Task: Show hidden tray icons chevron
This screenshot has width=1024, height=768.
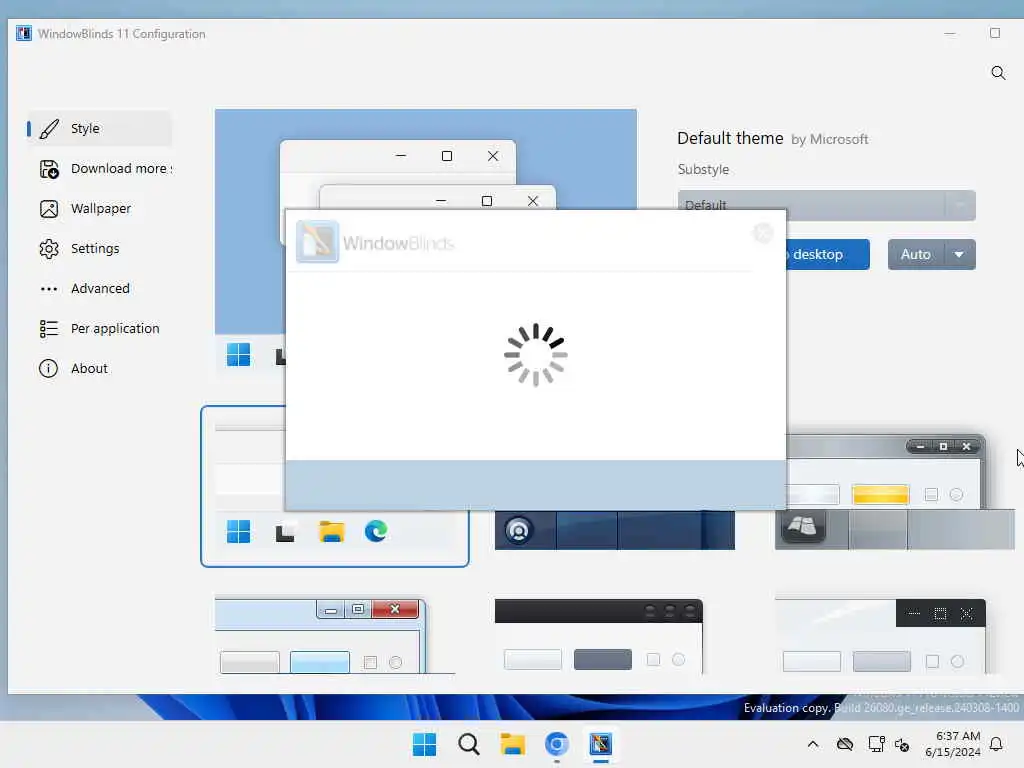Action: pos(813,744)
